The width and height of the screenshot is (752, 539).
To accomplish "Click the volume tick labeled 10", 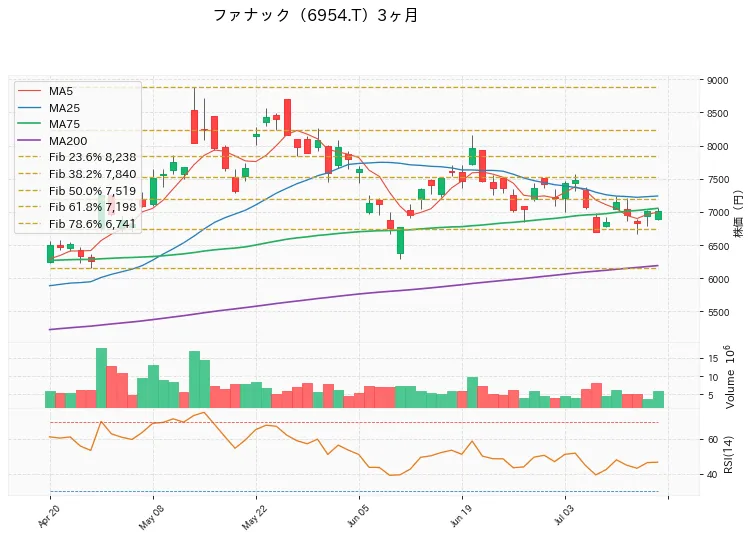I will pos(713,377).
